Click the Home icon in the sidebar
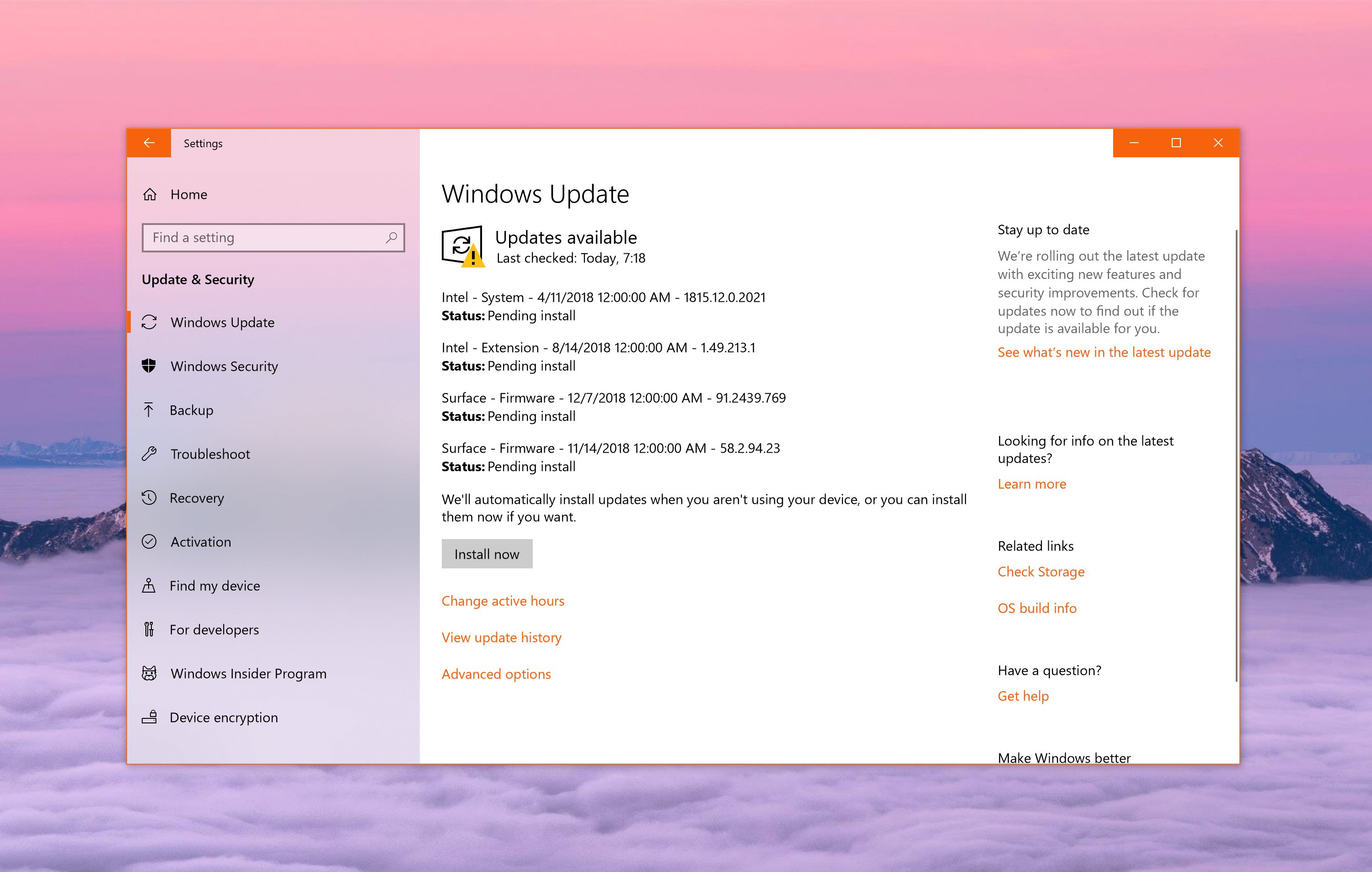 tap(150, 194)
